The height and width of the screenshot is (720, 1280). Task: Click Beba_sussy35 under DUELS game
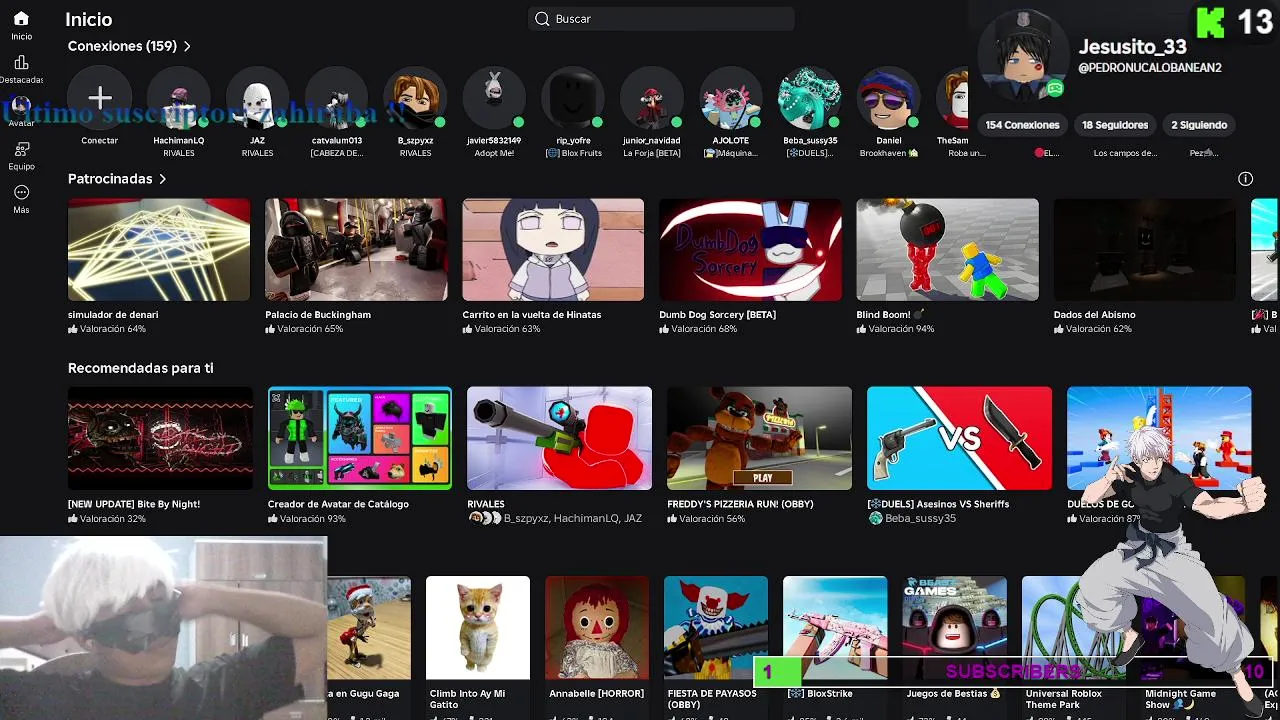point(920,519)
